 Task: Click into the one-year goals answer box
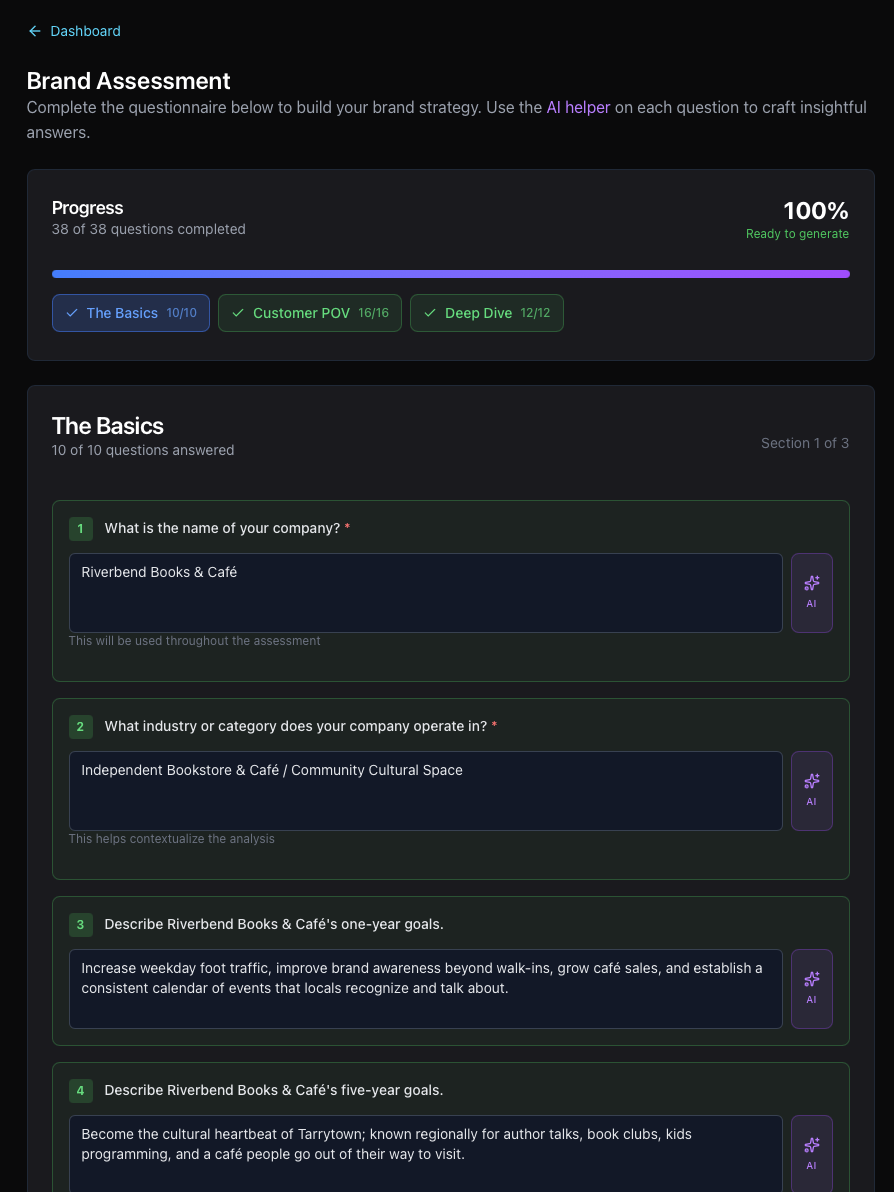[425, 988]
